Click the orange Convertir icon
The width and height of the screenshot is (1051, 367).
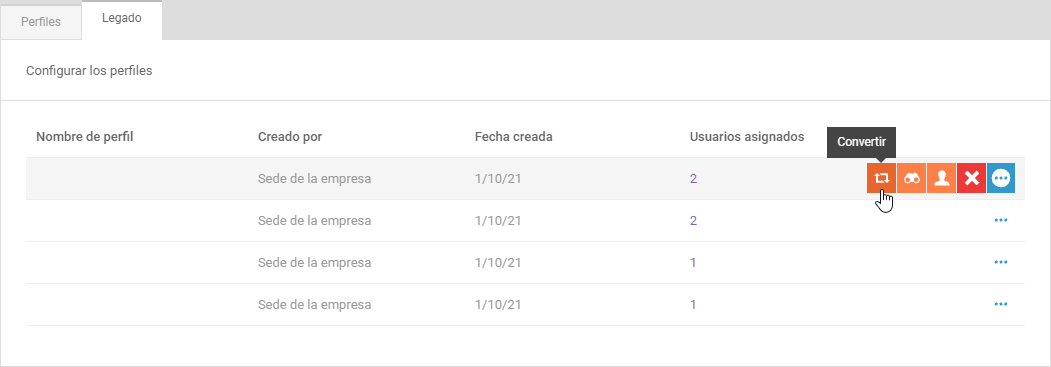click(881, 178)
